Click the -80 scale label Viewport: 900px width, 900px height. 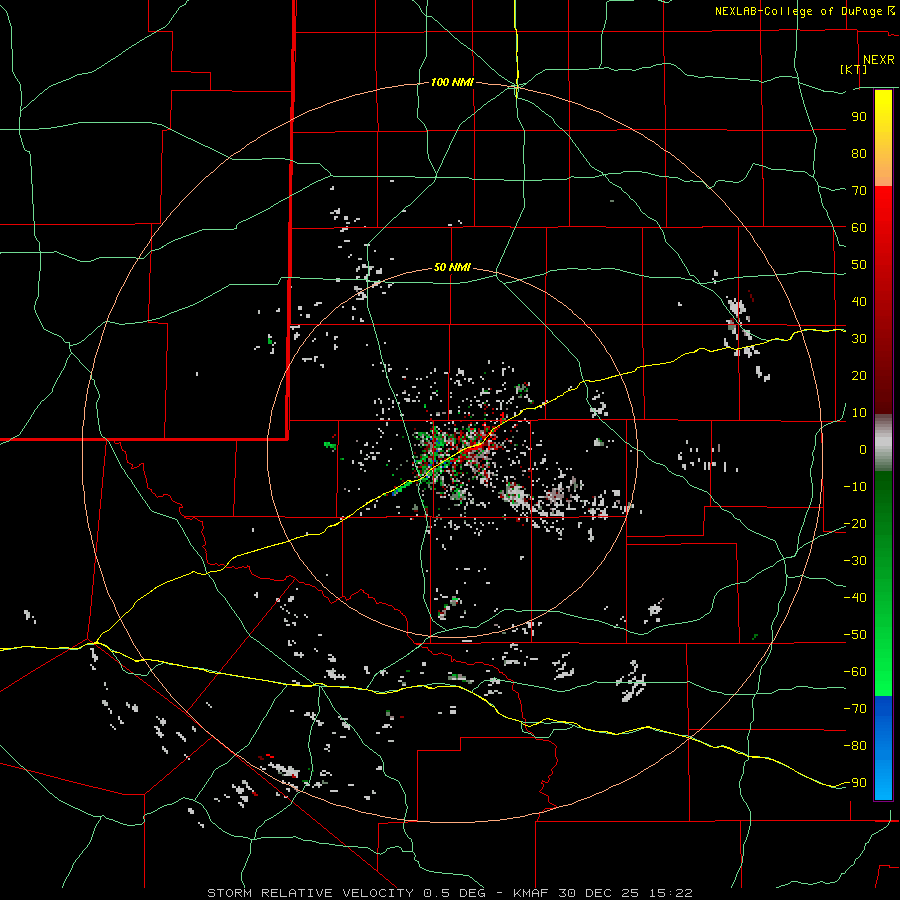pyautogui.click(x=855, y=746)
